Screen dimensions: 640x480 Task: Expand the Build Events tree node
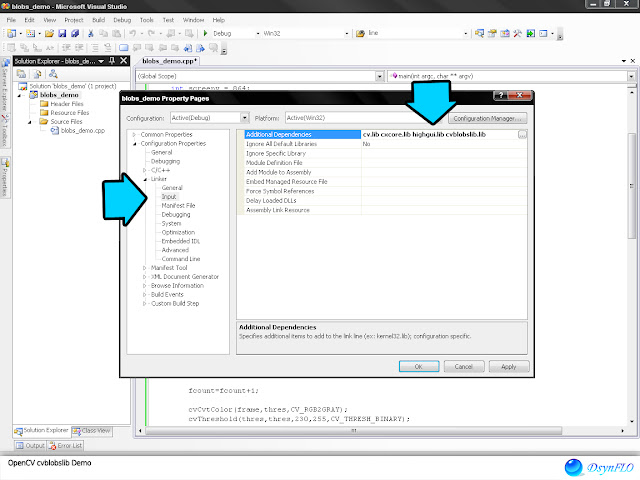144,295
